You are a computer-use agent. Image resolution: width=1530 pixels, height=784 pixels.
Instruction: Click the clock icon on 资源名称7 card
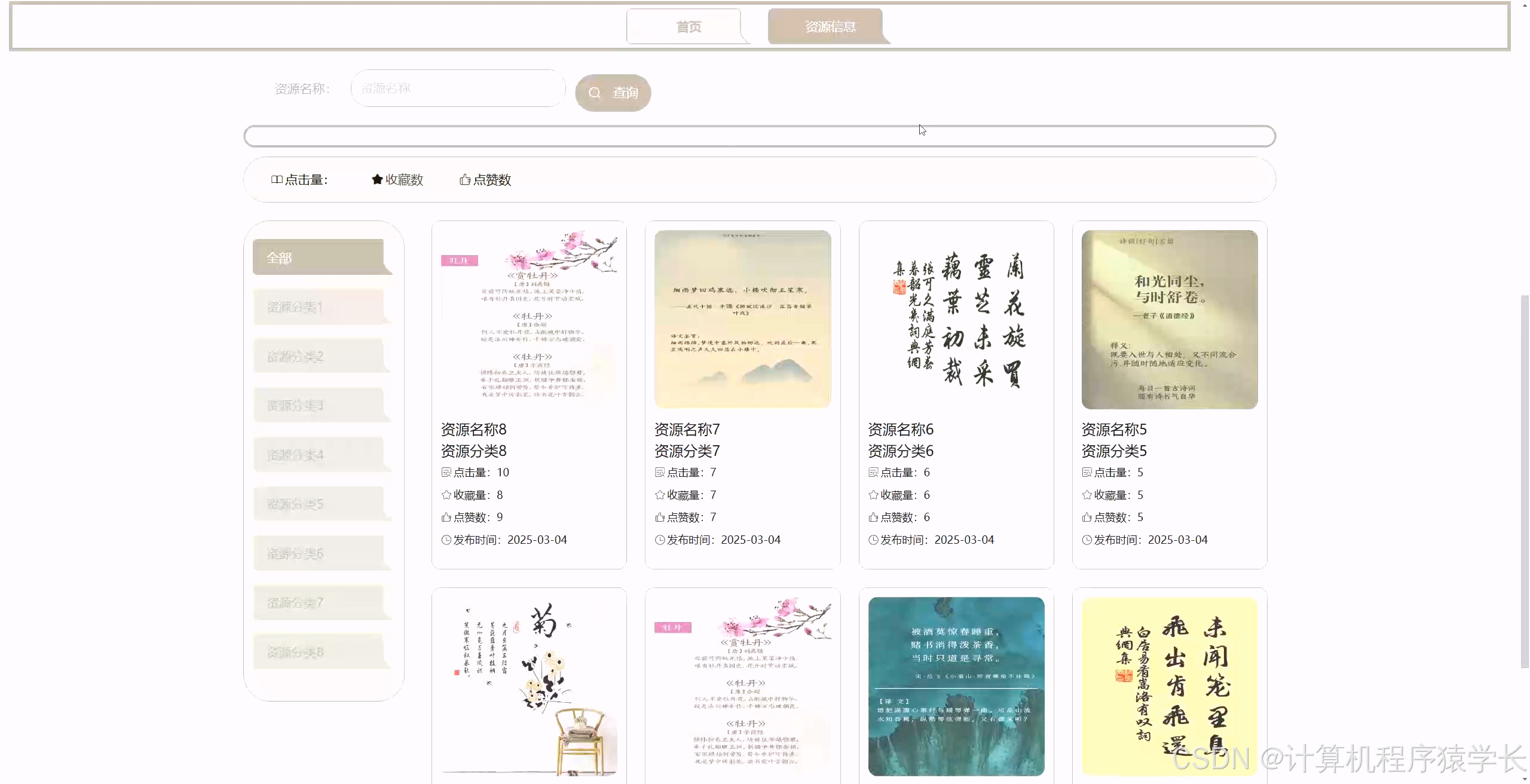pyautogui.click(x=659, y=540)
